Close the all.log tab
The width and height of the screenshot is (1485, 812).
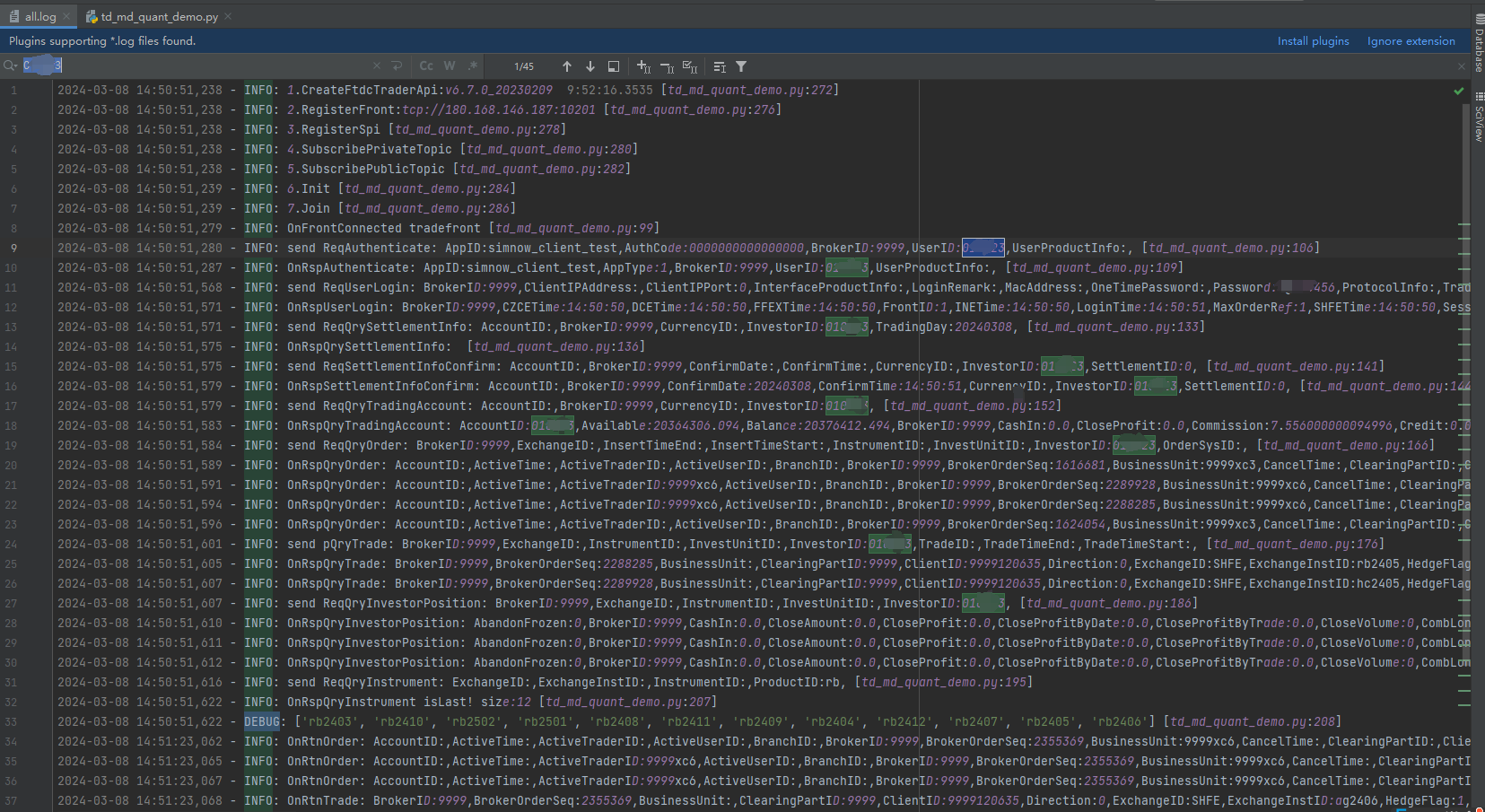point(67,16)
